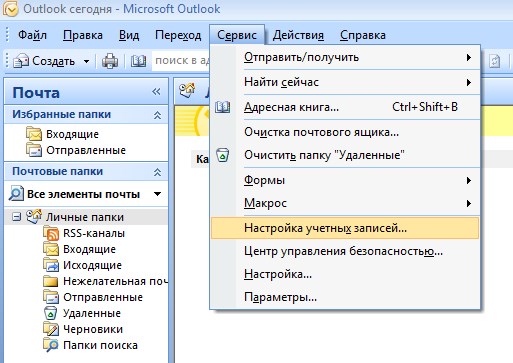Image resolution: width=513 pixels, height=363 pixels.
Task: Open the Справка menu
Action: (363, 35)
